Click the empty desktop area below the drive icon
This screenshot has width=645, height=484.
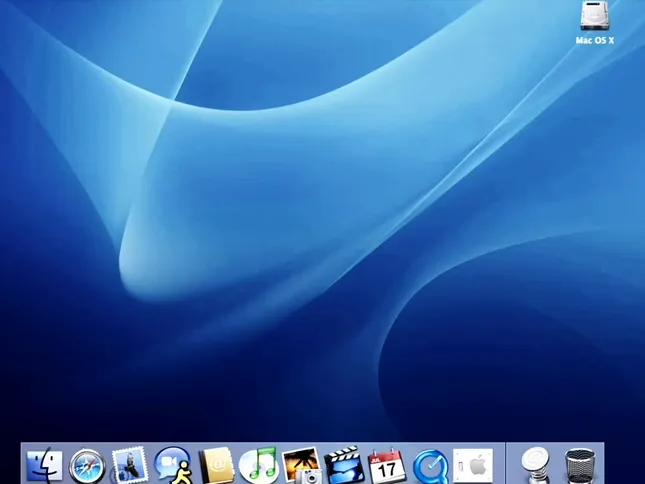pos(595,120)
